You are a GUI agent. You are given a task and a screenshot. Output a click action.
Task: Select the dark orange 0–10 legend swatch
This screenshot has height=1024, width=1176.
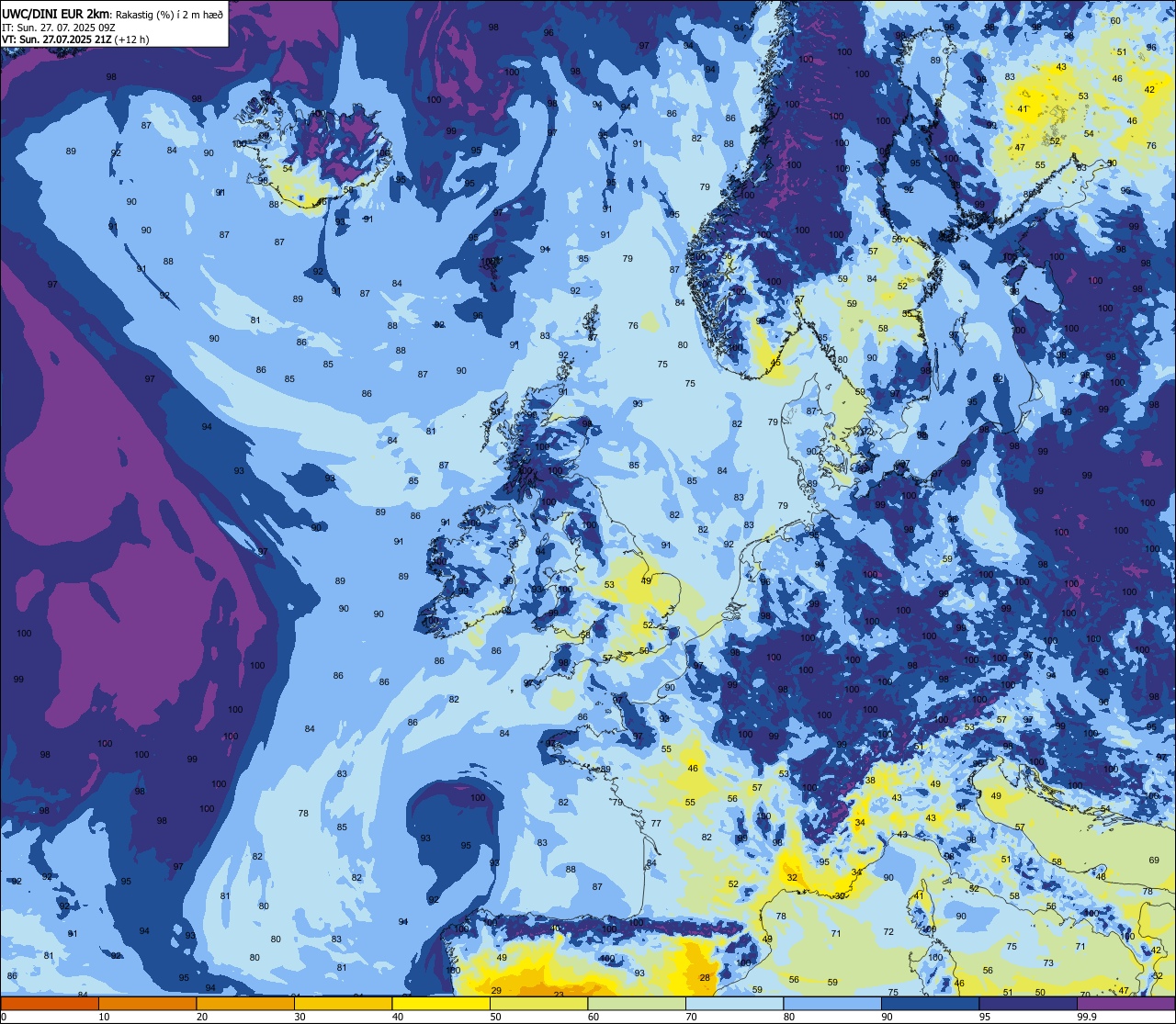(50, 1004)
